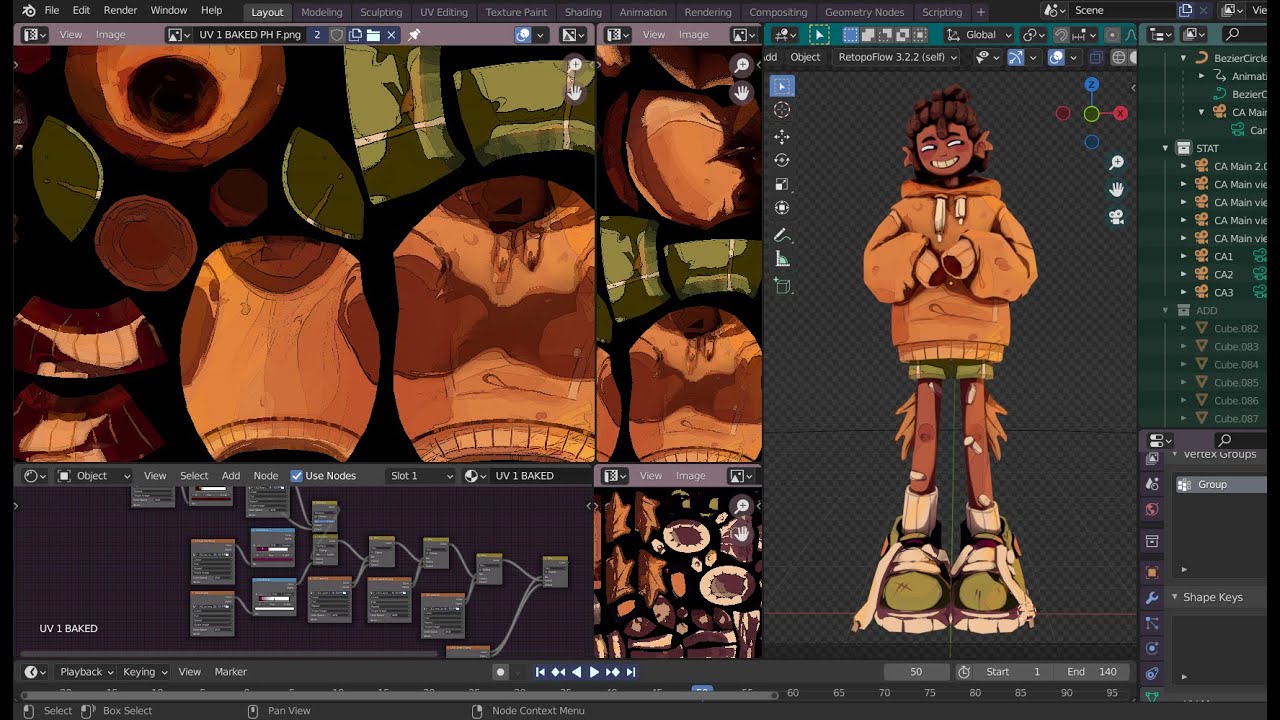The height and width of the screenshot is (720, 1280).
Task: Select the Group vertex group entry
Action: [1222, 484]
